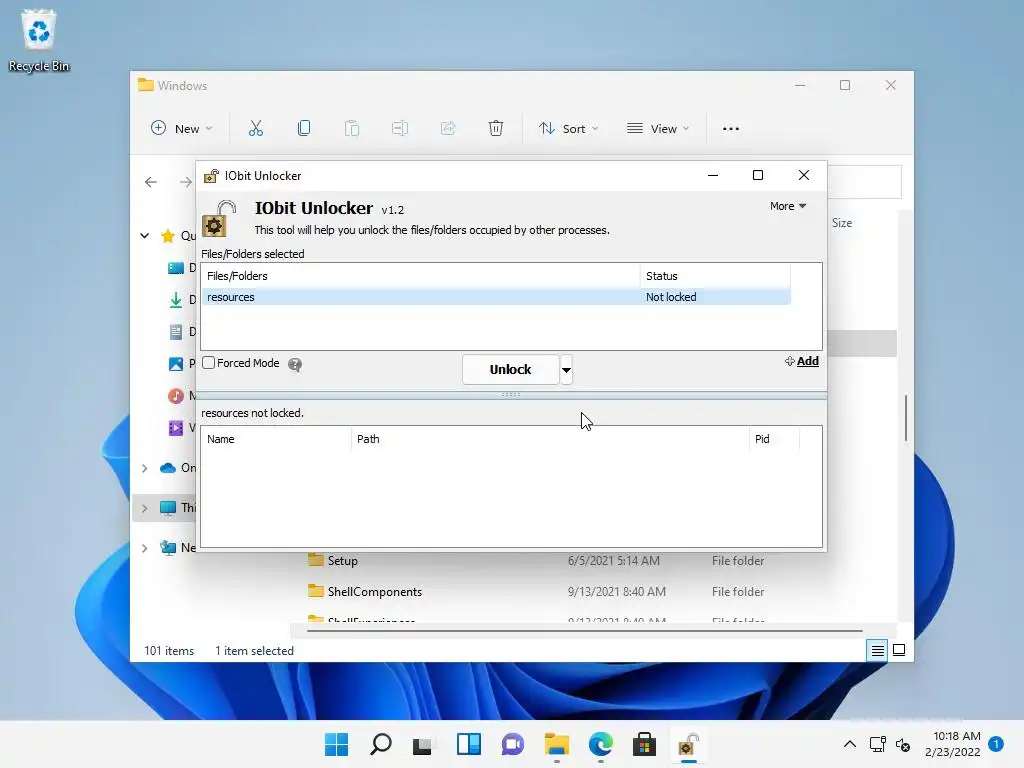The height and width of the screenshot is (768, 1024).
Task: Click the Files/Folders column header
Action: 421,276
